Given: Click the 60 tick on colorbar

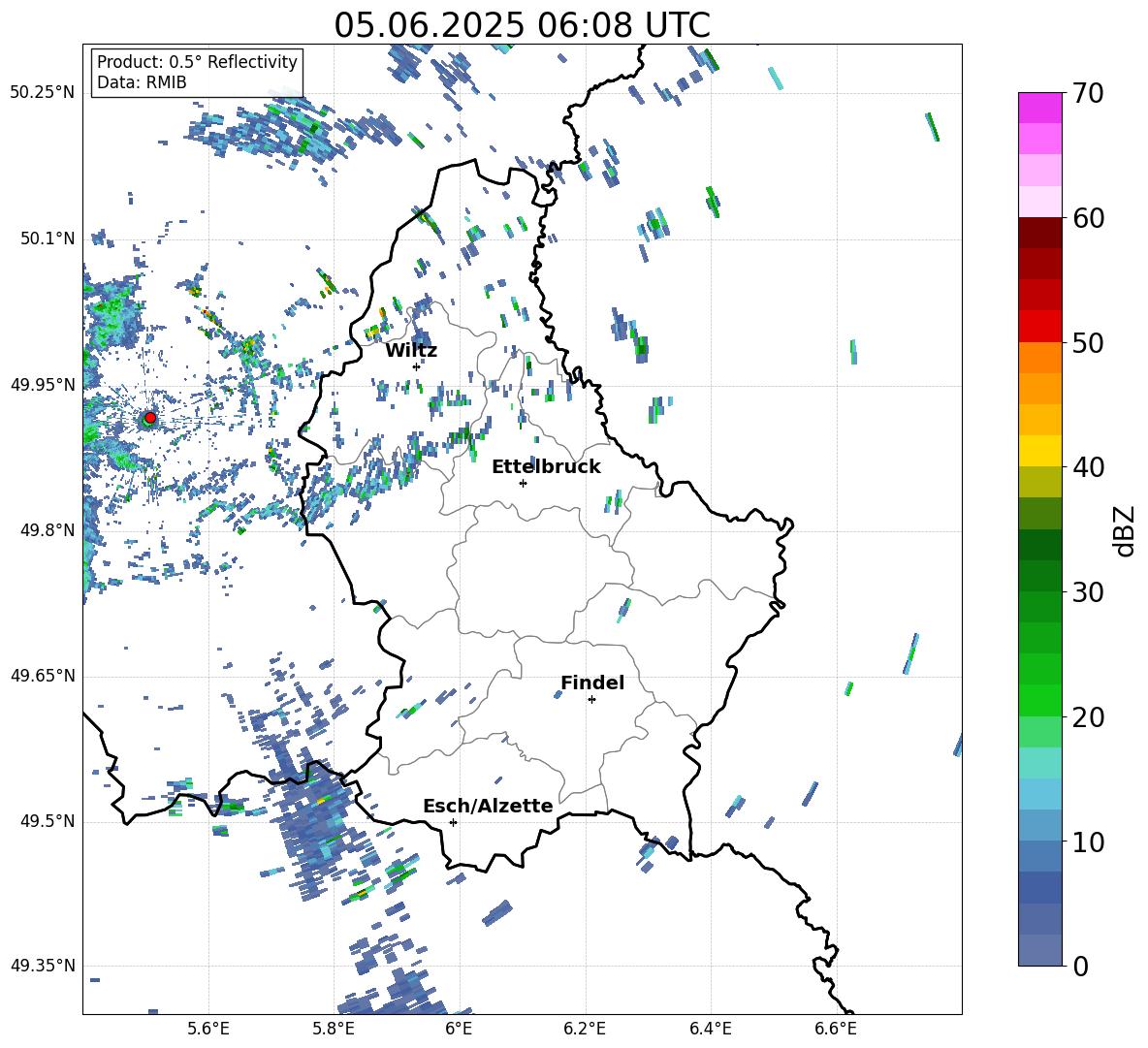Looking at the screenshot, I should 1088,218.
